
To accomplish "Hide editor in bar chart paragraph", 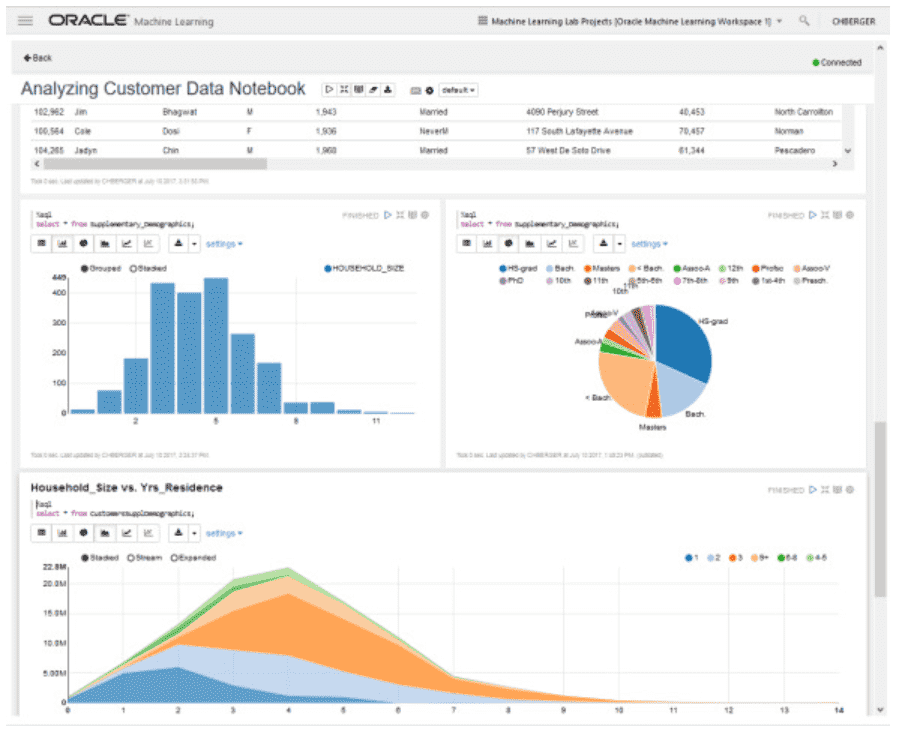I will coord(400,215).
